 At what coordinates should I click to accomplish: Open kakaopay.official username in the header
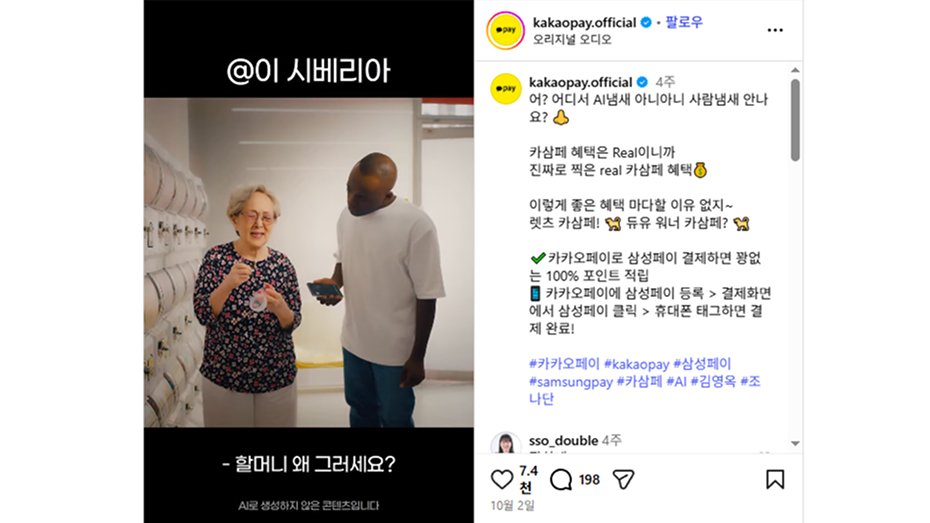pos(584,23)
